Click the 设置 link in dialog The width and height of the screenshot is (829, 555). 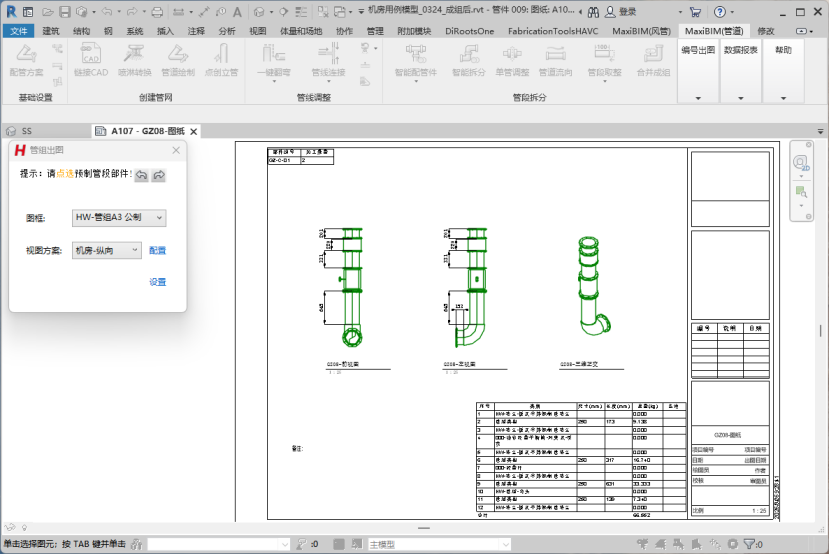tap(158, 282)
